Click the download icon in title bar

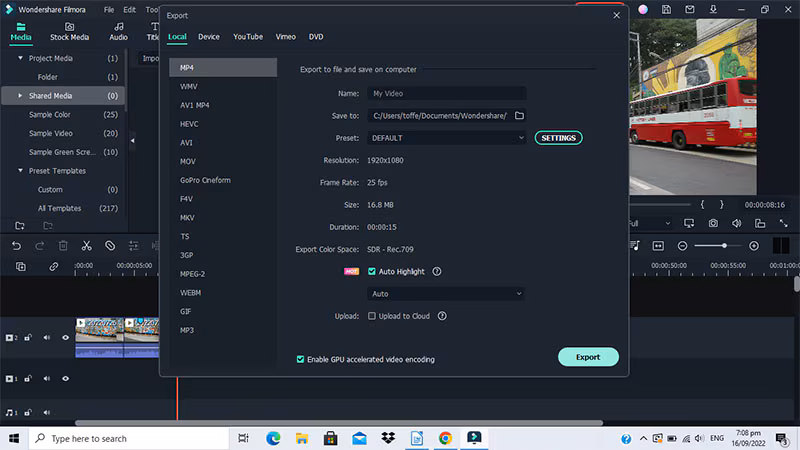(713, 9)
